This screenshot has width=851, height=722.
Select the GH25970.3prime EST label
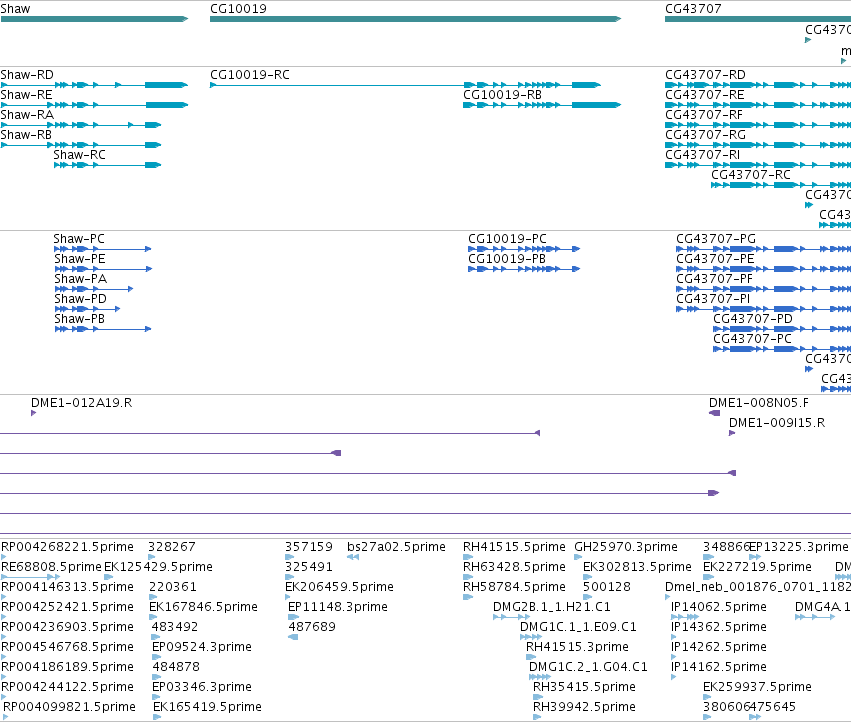(626, 547)
